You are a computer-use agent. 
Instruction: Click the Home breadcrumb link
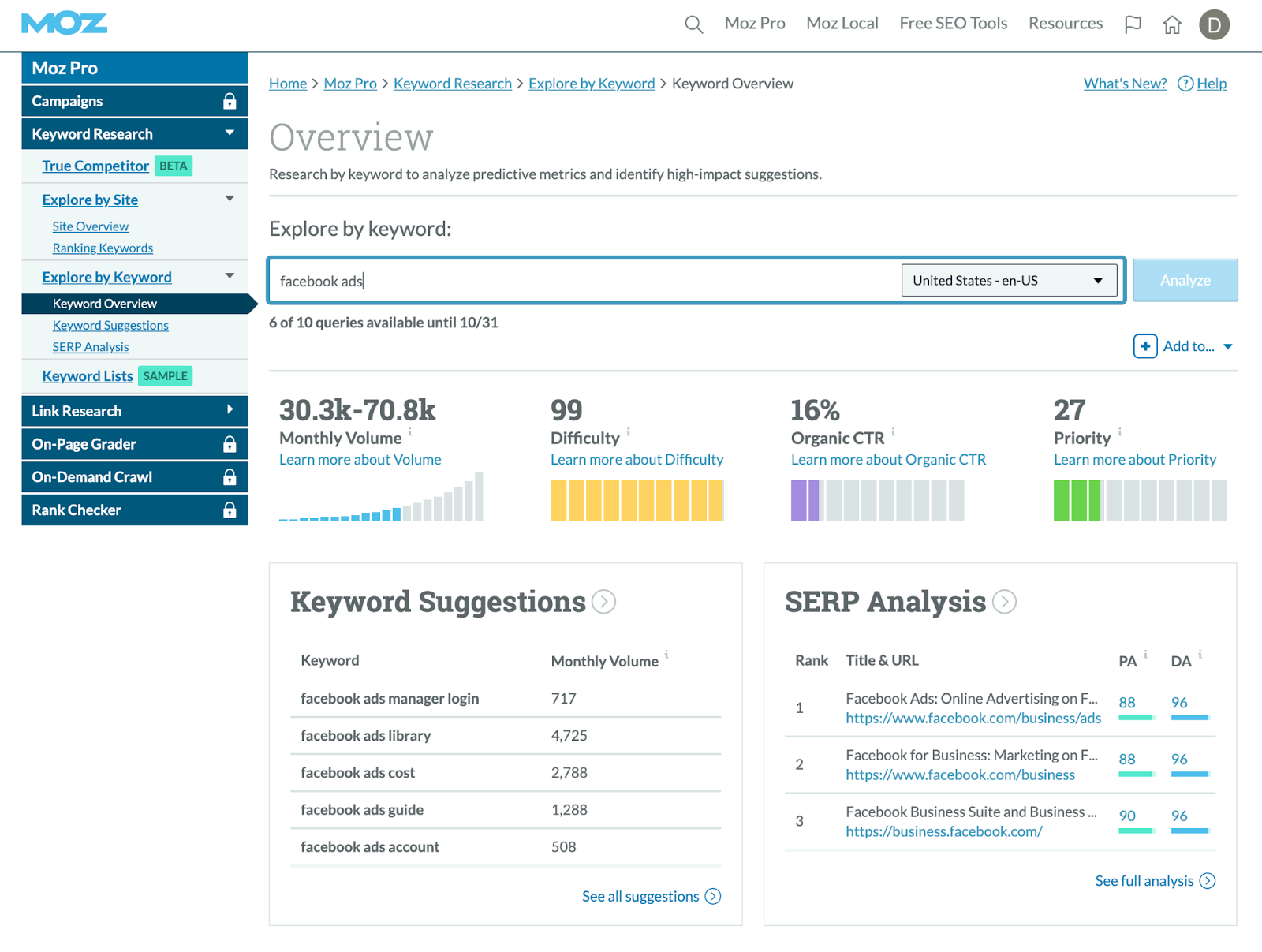click(288, 84)
